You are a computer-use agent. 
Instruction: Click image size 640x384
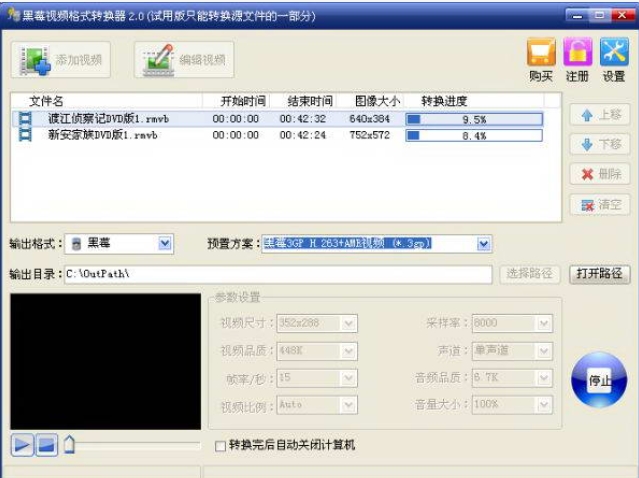click(x=369, y=119)
